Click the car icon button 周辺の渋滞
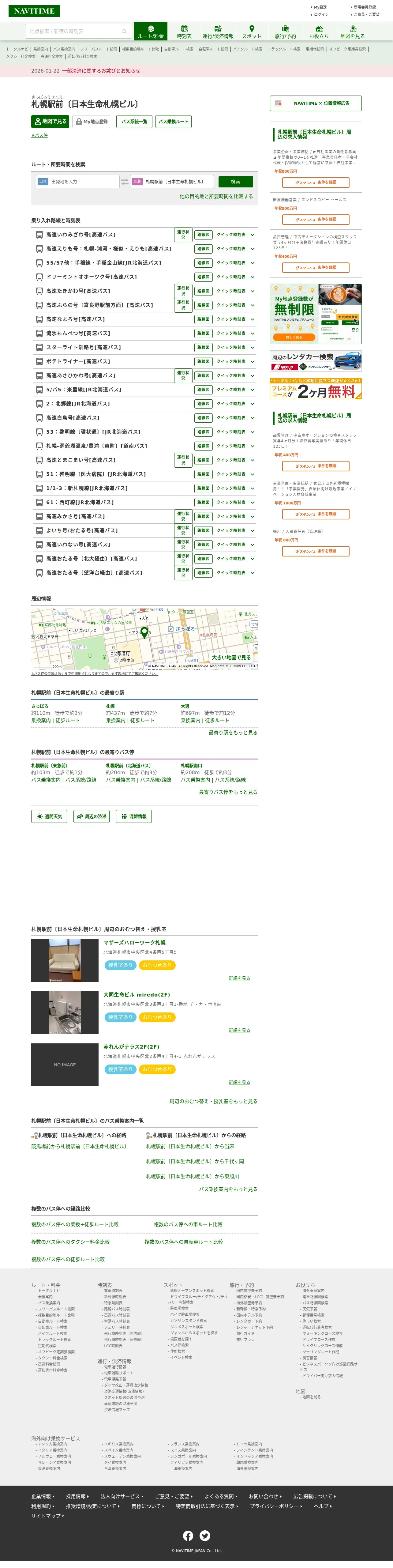Image resolution: width=393 pixels, height=1568 pixels. point(91,816)
